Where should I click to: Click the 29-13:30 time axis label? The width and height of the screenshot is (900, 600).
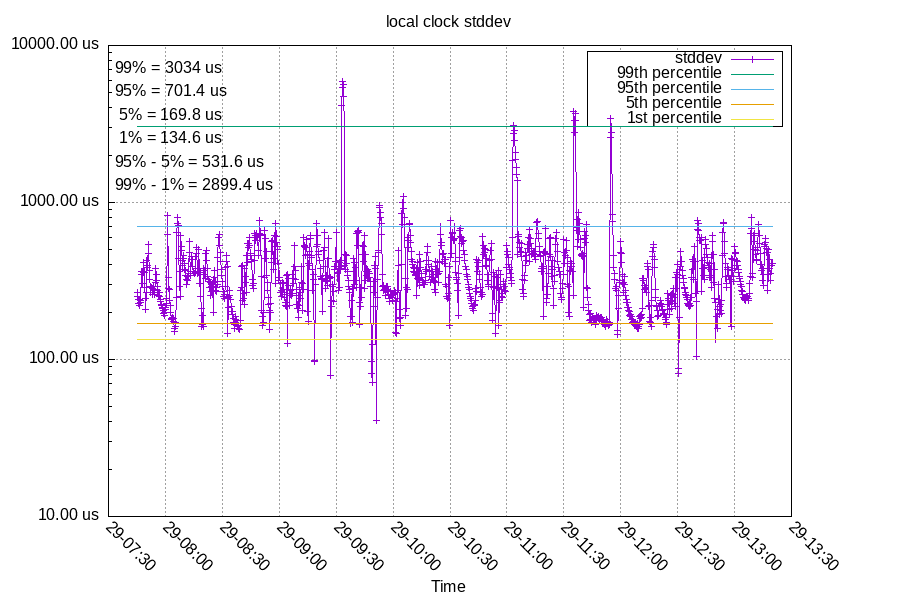[x=814, y=546]
